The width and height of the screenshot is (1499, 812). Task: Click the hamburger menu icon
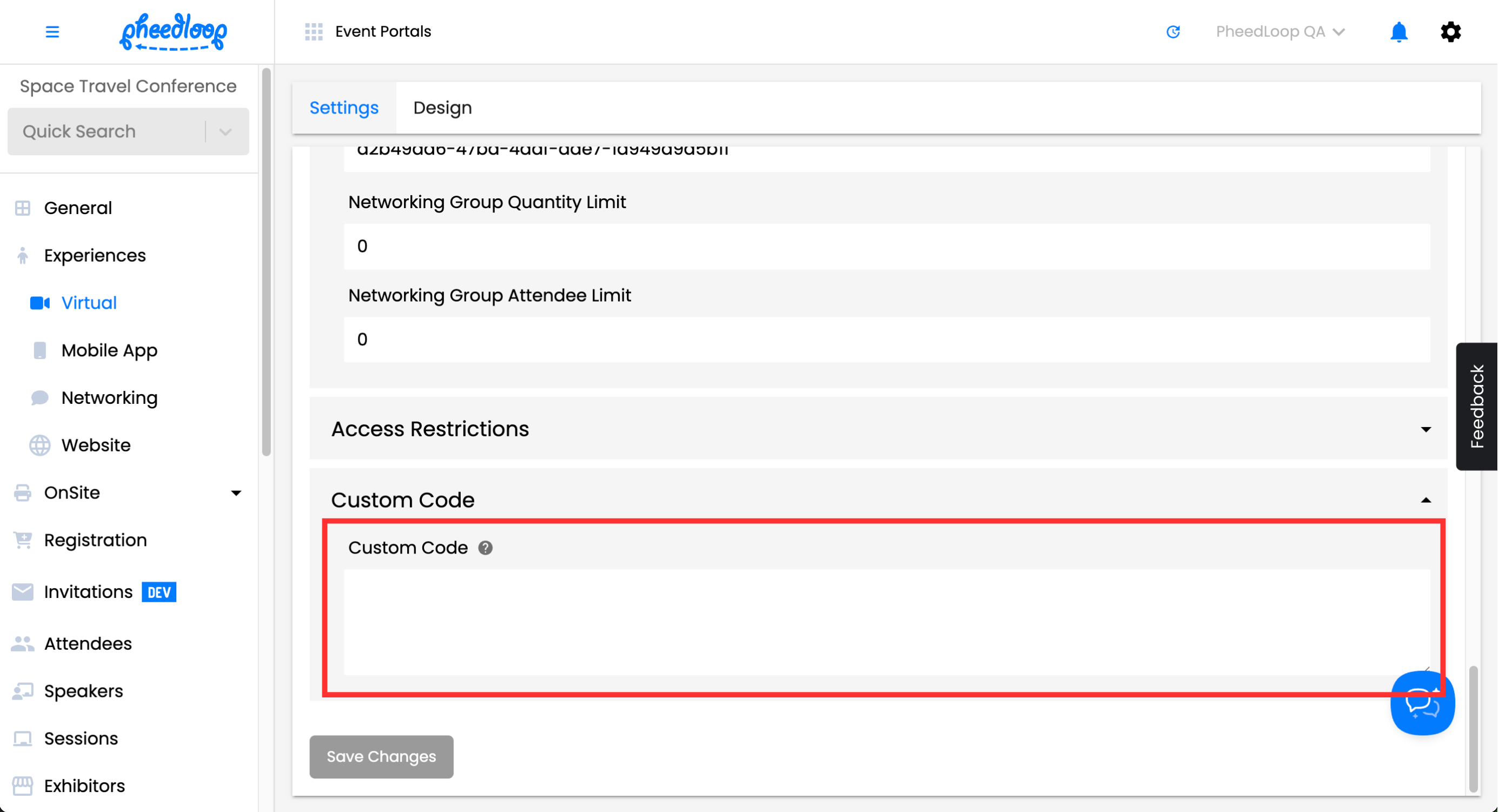coord(52,31)
